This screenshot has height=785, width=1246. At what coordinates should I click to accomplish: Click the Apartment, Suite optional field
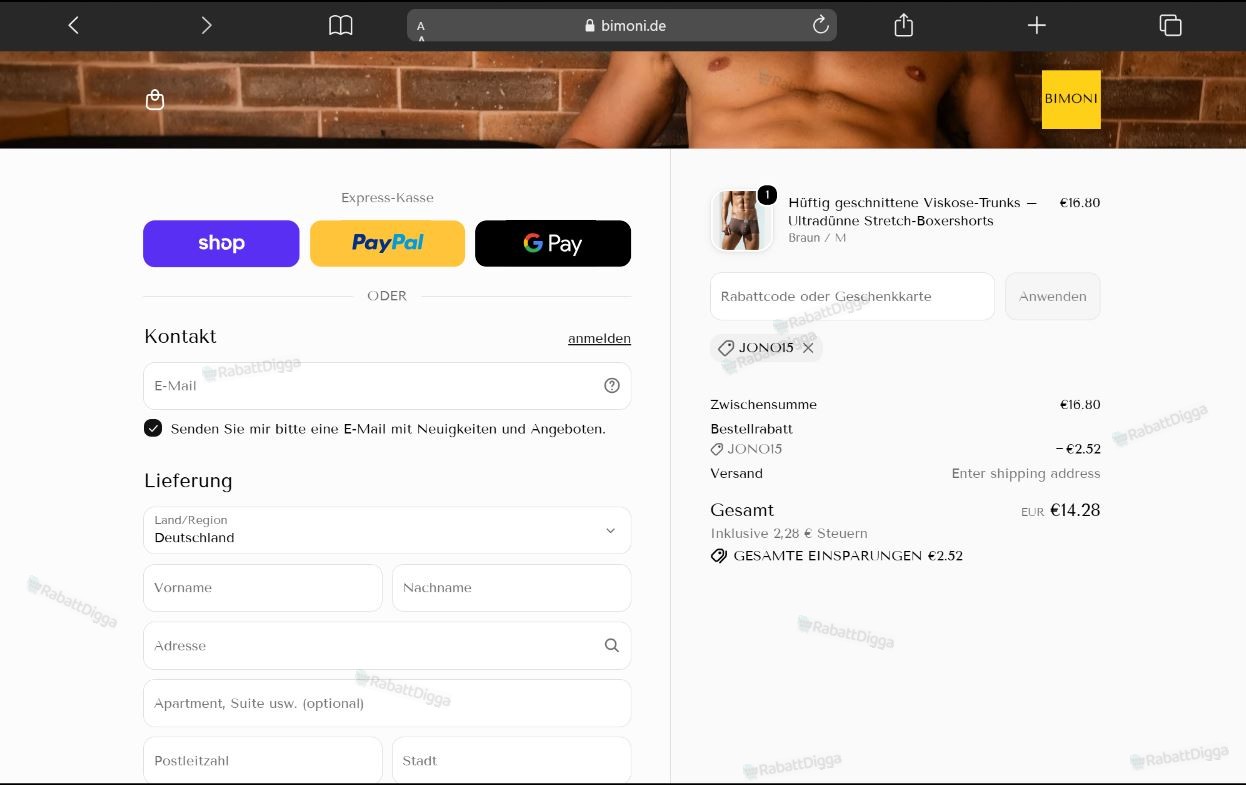pyautogui.click(x=387, y=703)
